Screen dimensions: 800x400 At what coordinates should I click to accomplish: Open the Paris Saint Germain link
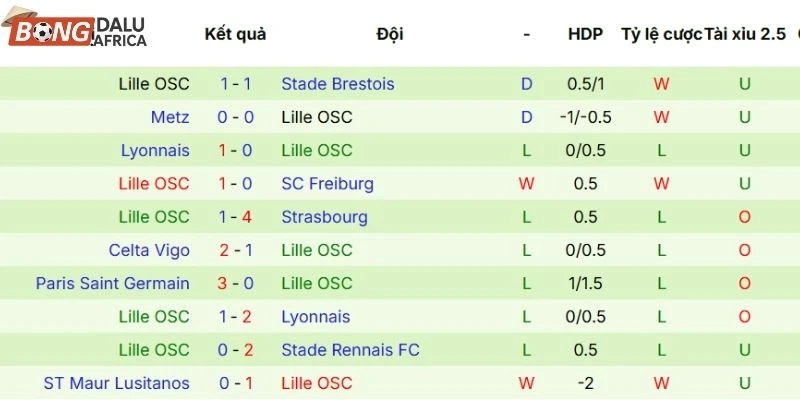coord(112,283)
